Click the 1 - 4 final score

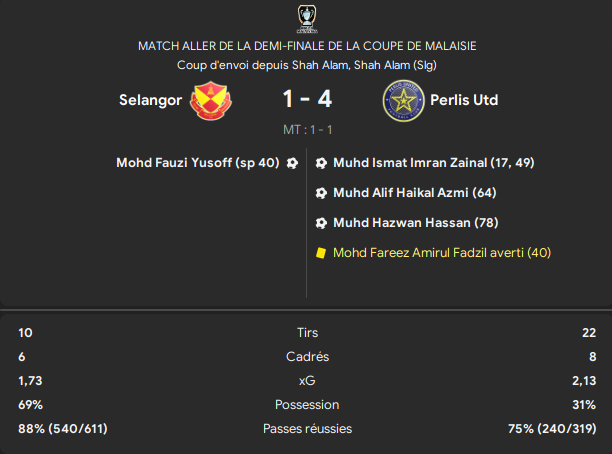click(x=307, y=99)
